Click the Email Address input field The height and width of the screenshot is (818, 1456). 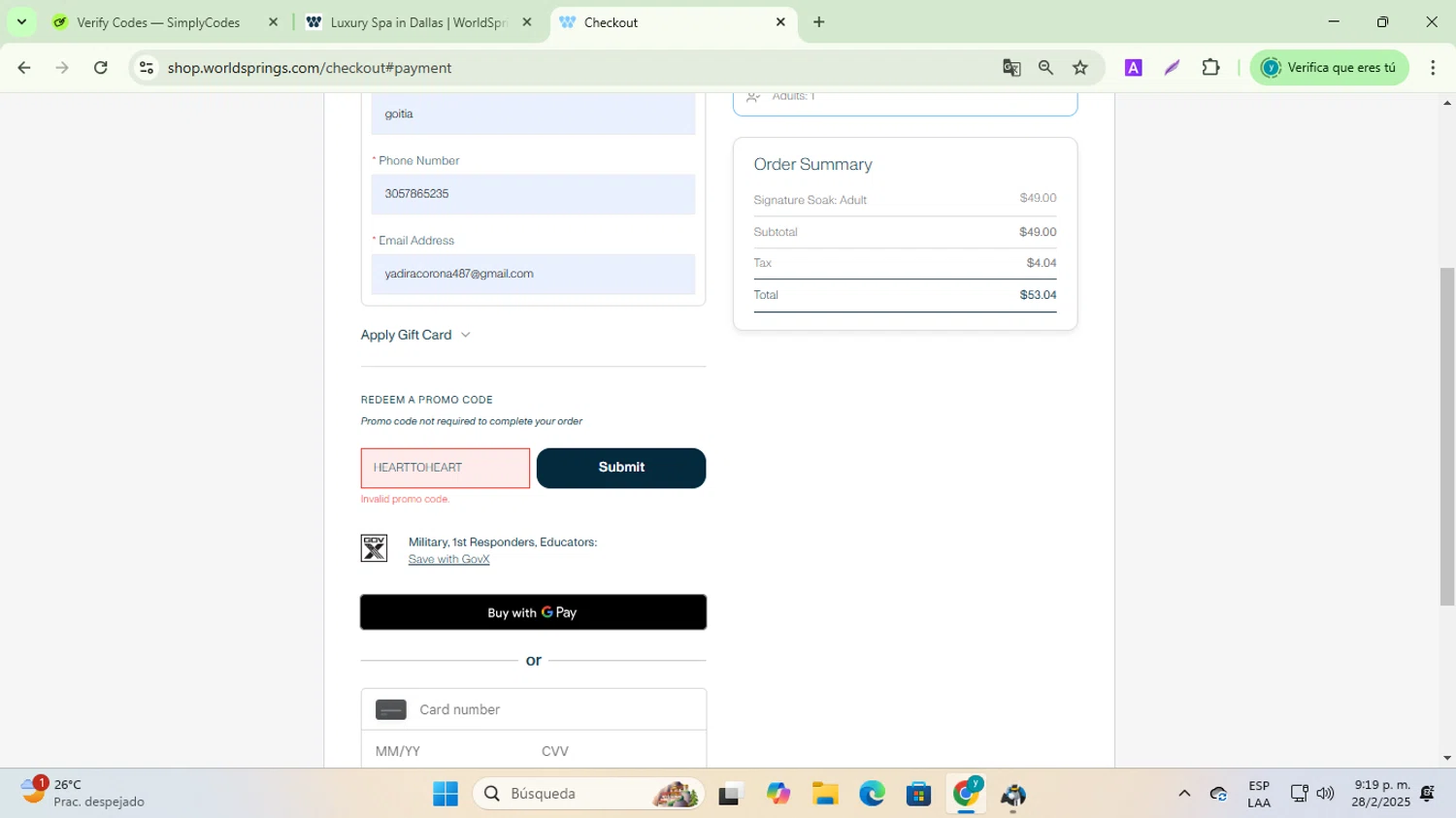click(533, 274)
